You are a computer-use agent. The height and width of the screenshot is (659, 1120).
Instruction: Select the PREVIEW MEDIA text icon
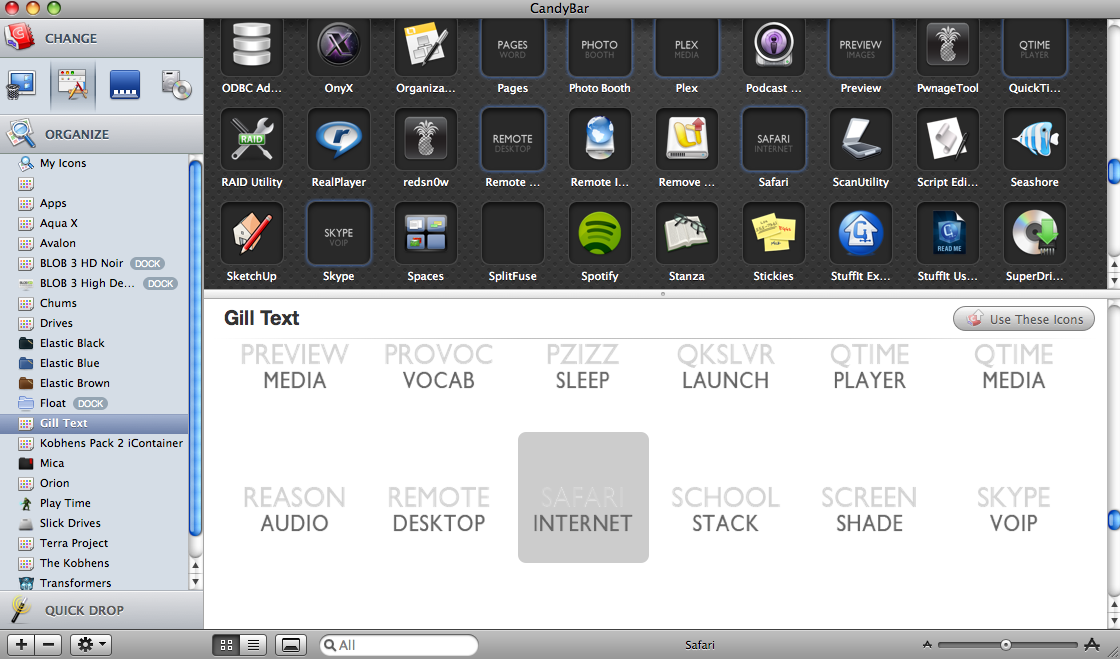(x=294, y=367)
